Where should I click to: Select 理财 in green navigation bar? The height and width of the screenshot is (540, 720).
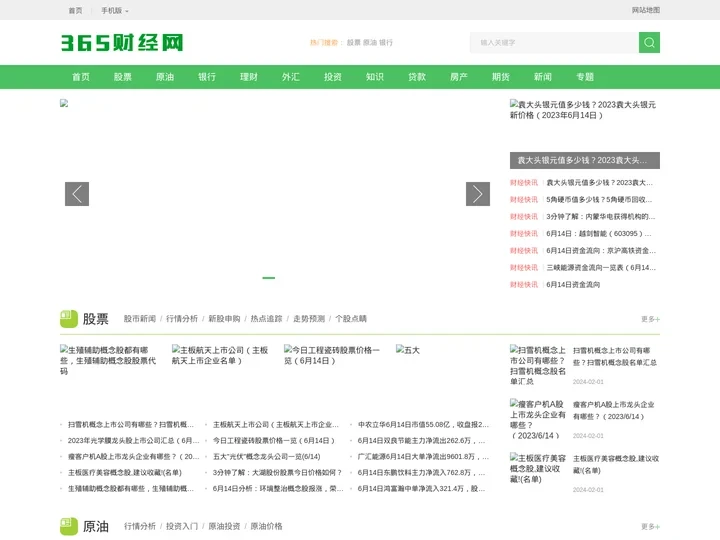pyautogui.click(x=249, y=77)
